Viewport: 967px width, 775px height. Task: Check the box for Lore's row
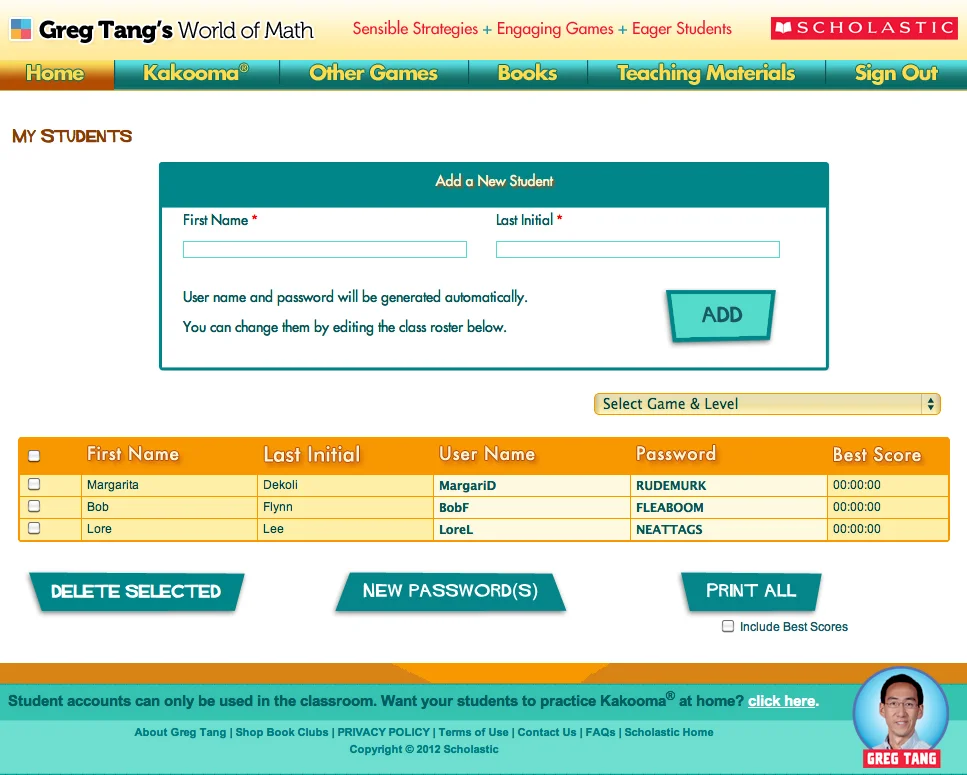pyautogui.click(x=34, y=528)
